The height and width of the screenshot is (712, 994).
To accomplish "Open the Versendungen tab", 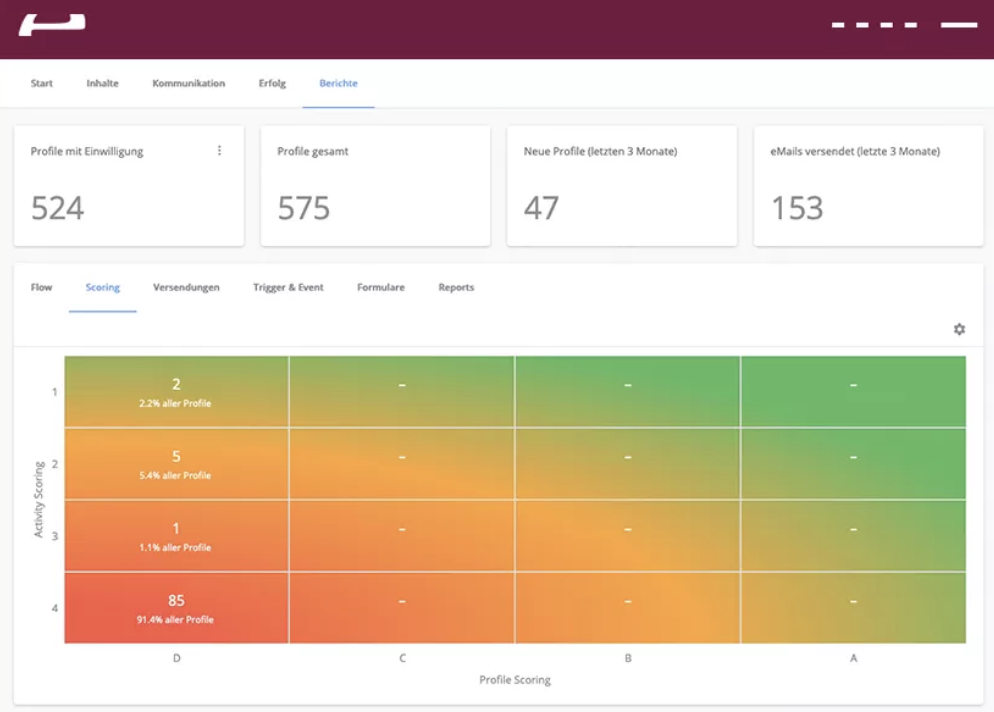I will coord(189,287).
